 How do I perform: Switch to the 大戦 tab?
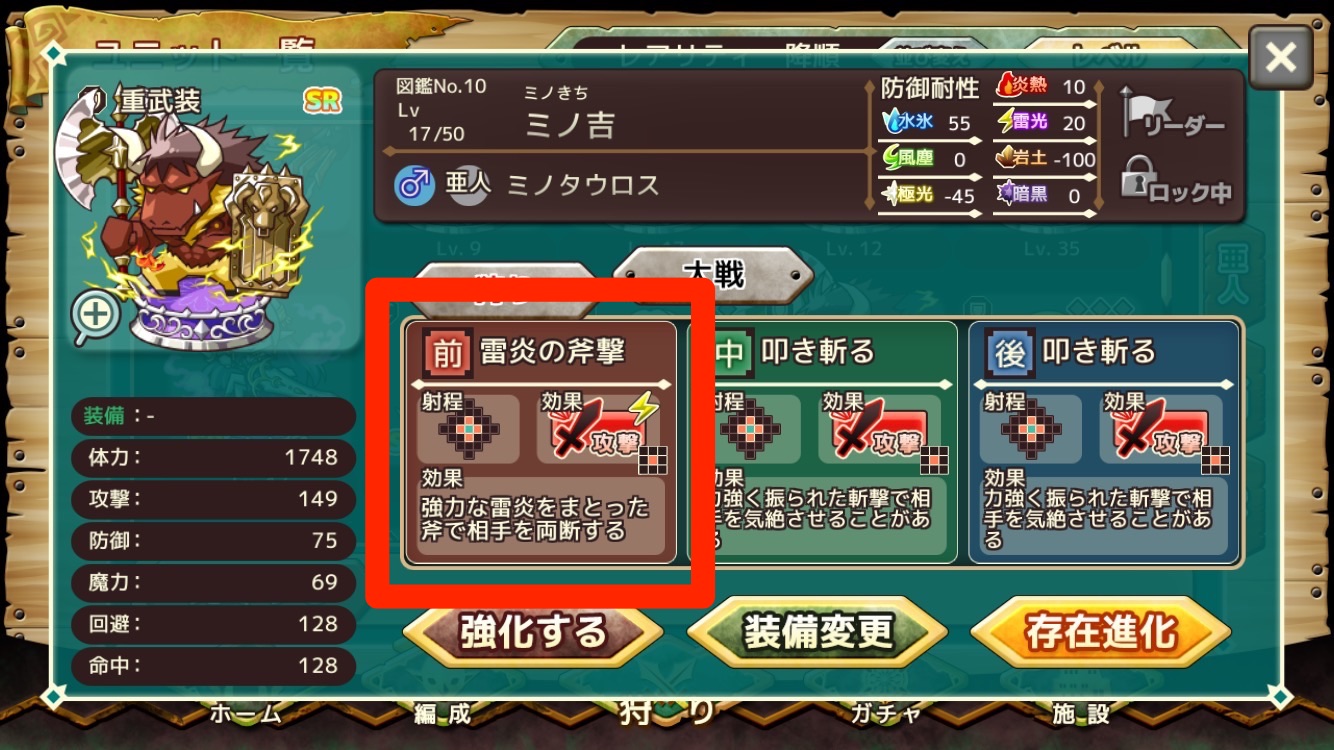click(x=713, y=274)
